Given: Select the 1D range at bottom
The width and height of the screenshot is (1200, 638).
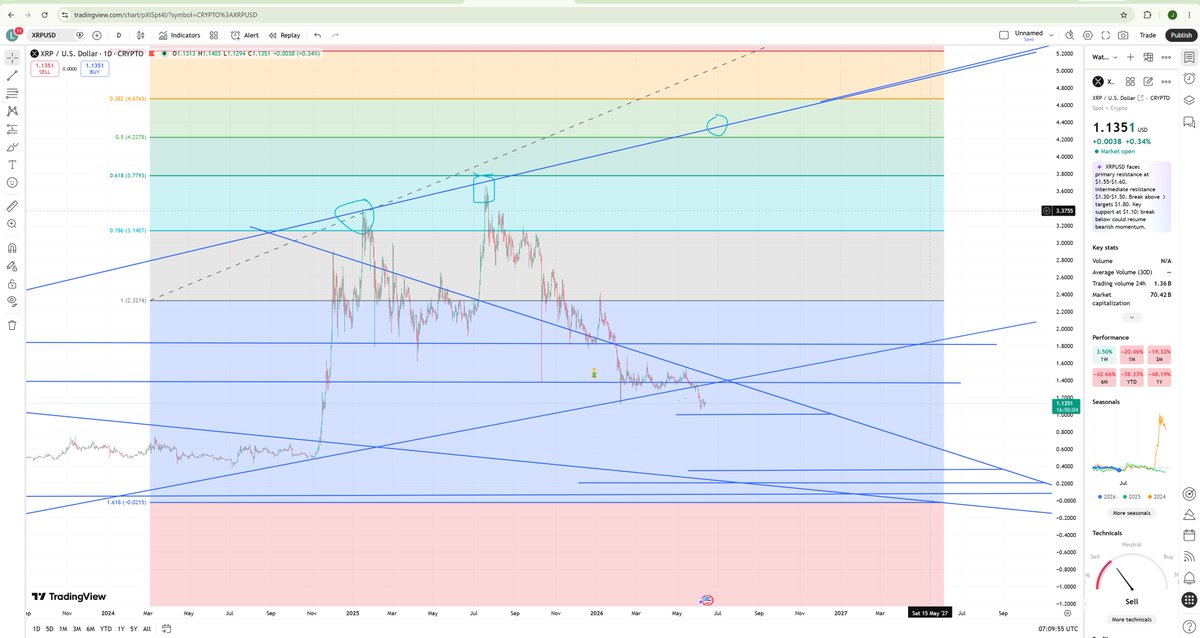Looking at the screenshot, I should 37,628.
